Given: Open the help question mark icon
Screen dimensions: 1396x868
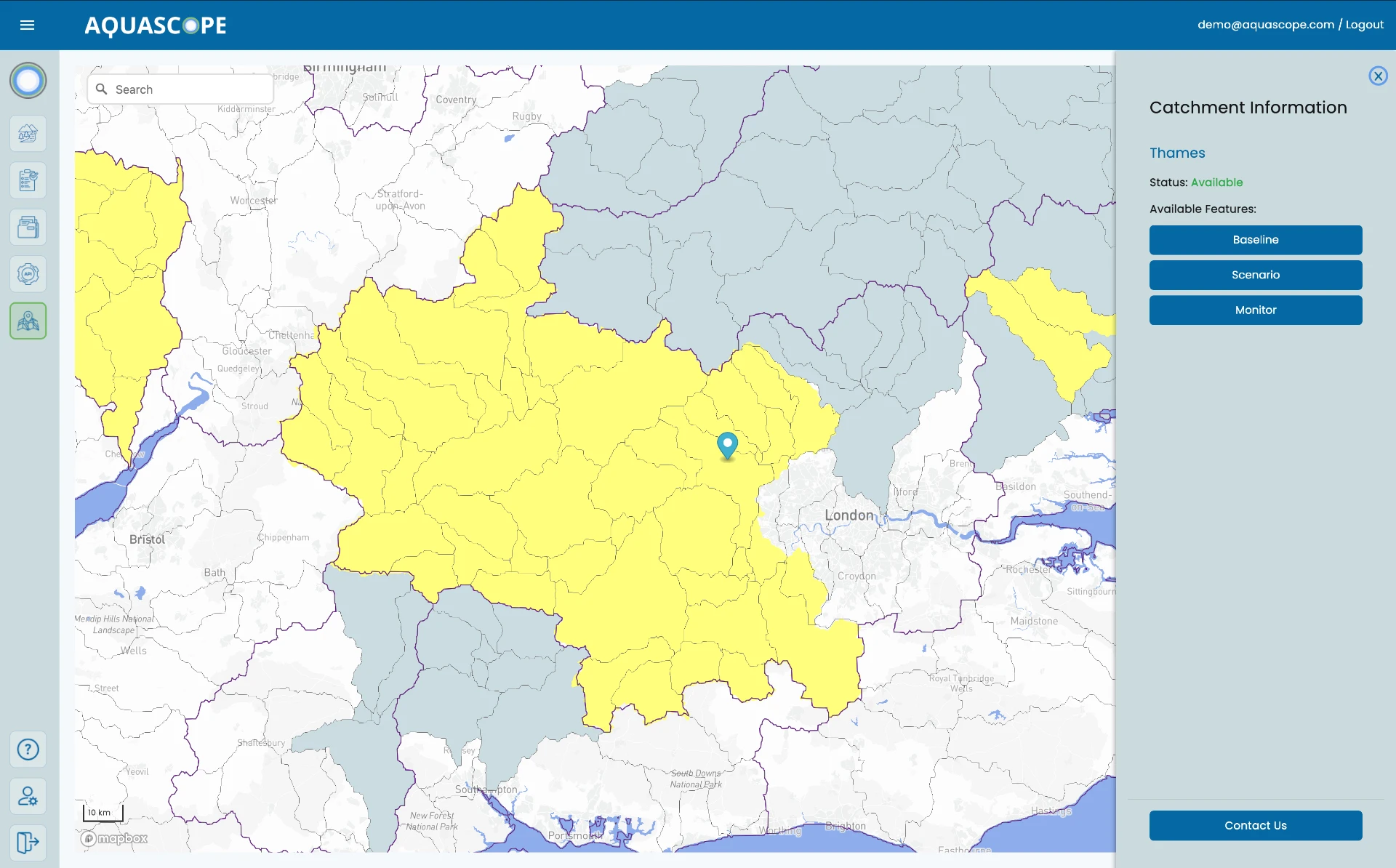Looking at the screenshot, I should click(28, 750).
